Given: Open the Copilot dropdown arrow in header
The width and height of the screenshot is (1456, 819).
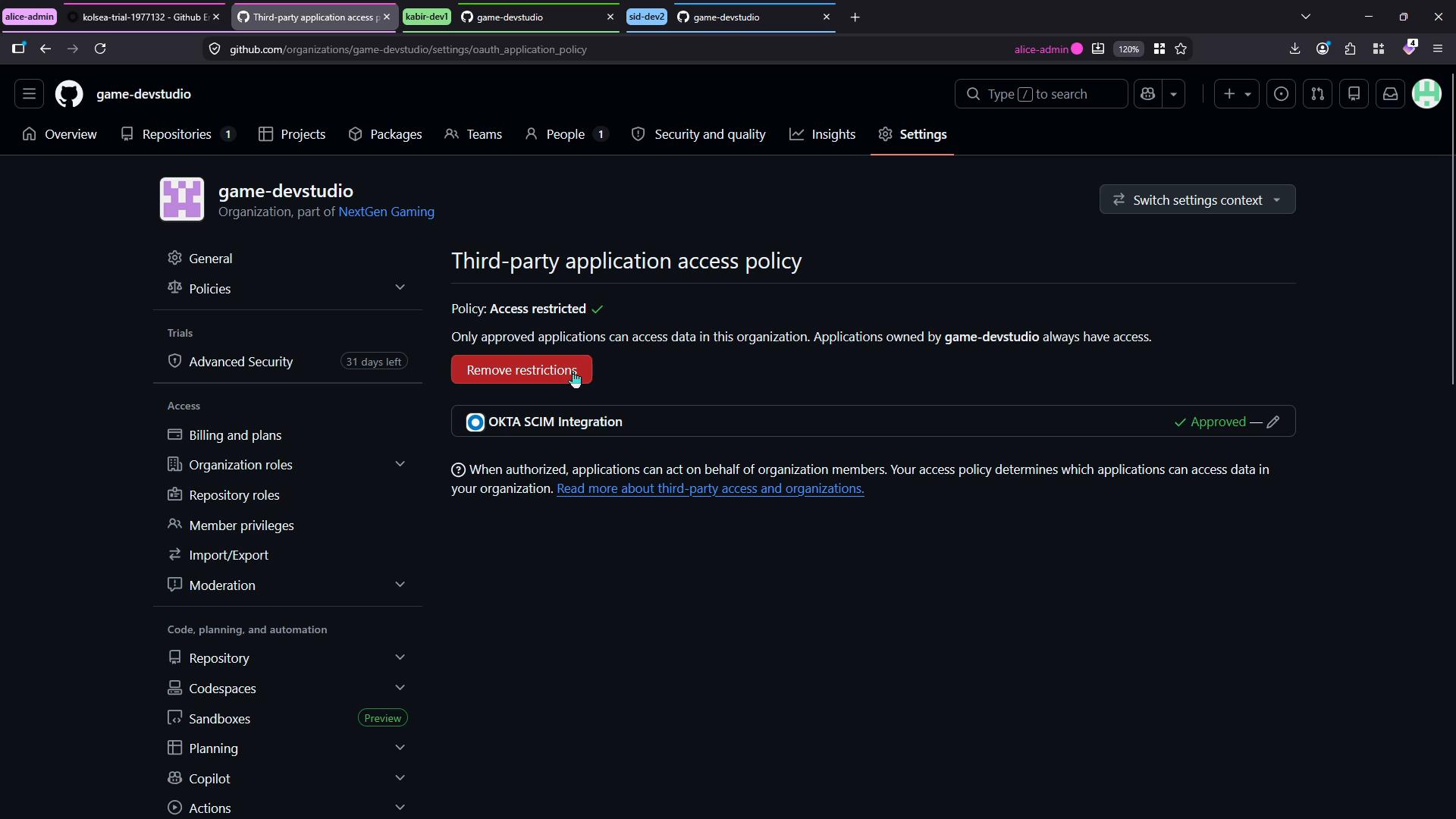Looking at the screenshot, I should point(1173,94).
